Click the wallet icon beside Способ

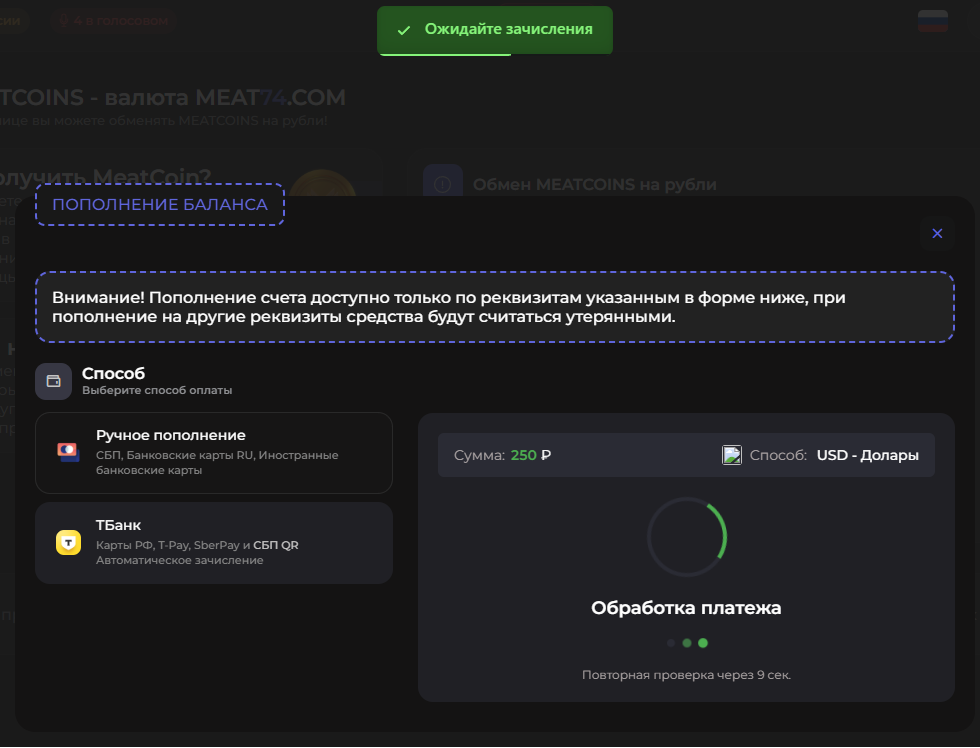point(54,381)
